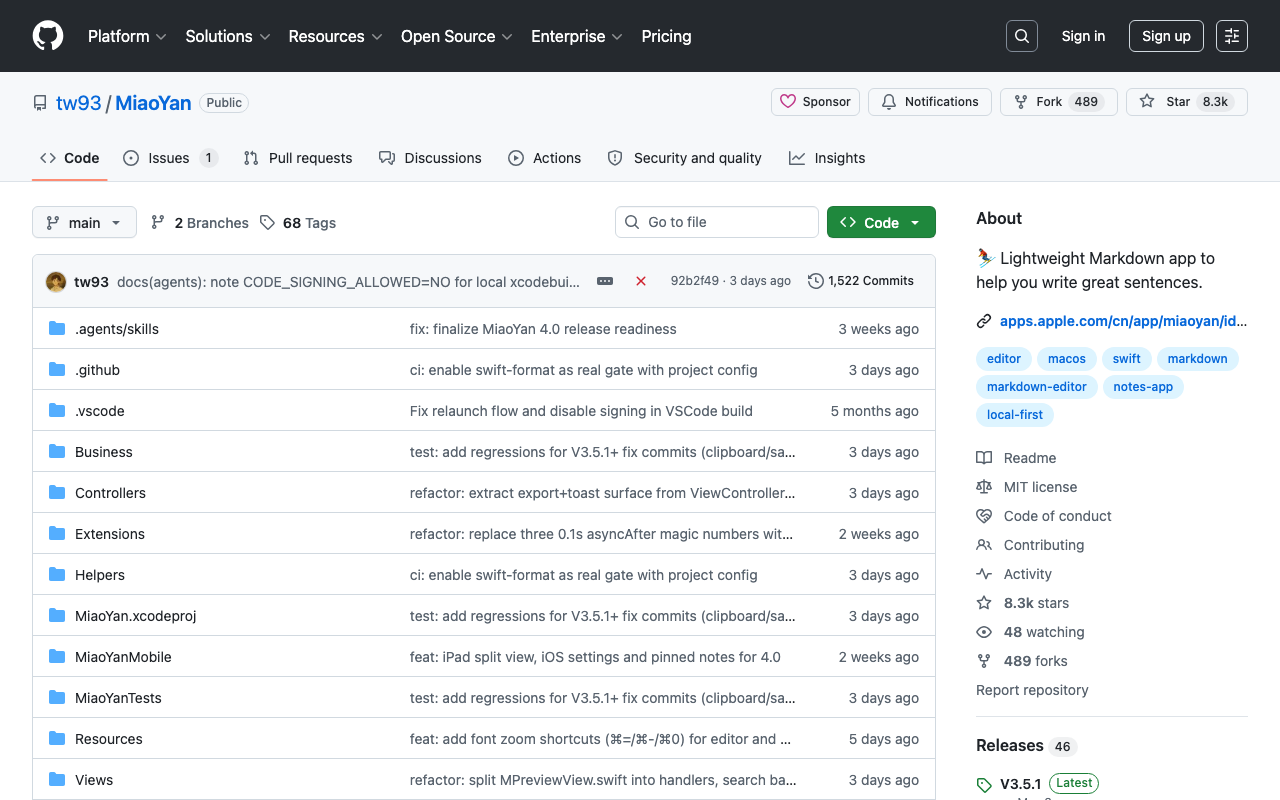Open the search magnifier button
Image resolution: width=1280 pixels, height=800 pixels.
pos(1022,36)
